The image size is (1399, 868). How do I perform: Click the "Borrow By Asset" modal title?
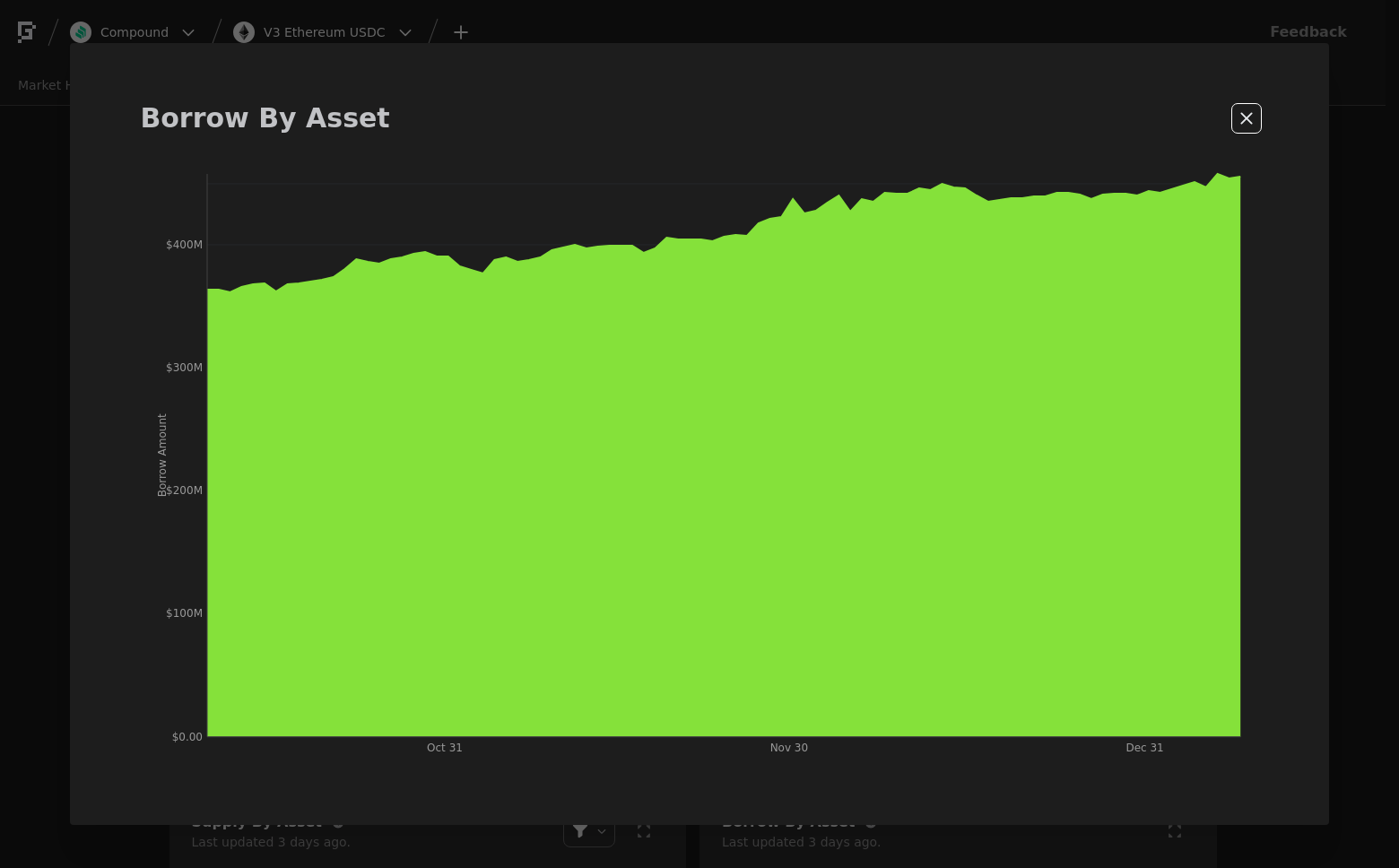pos(265,118)
